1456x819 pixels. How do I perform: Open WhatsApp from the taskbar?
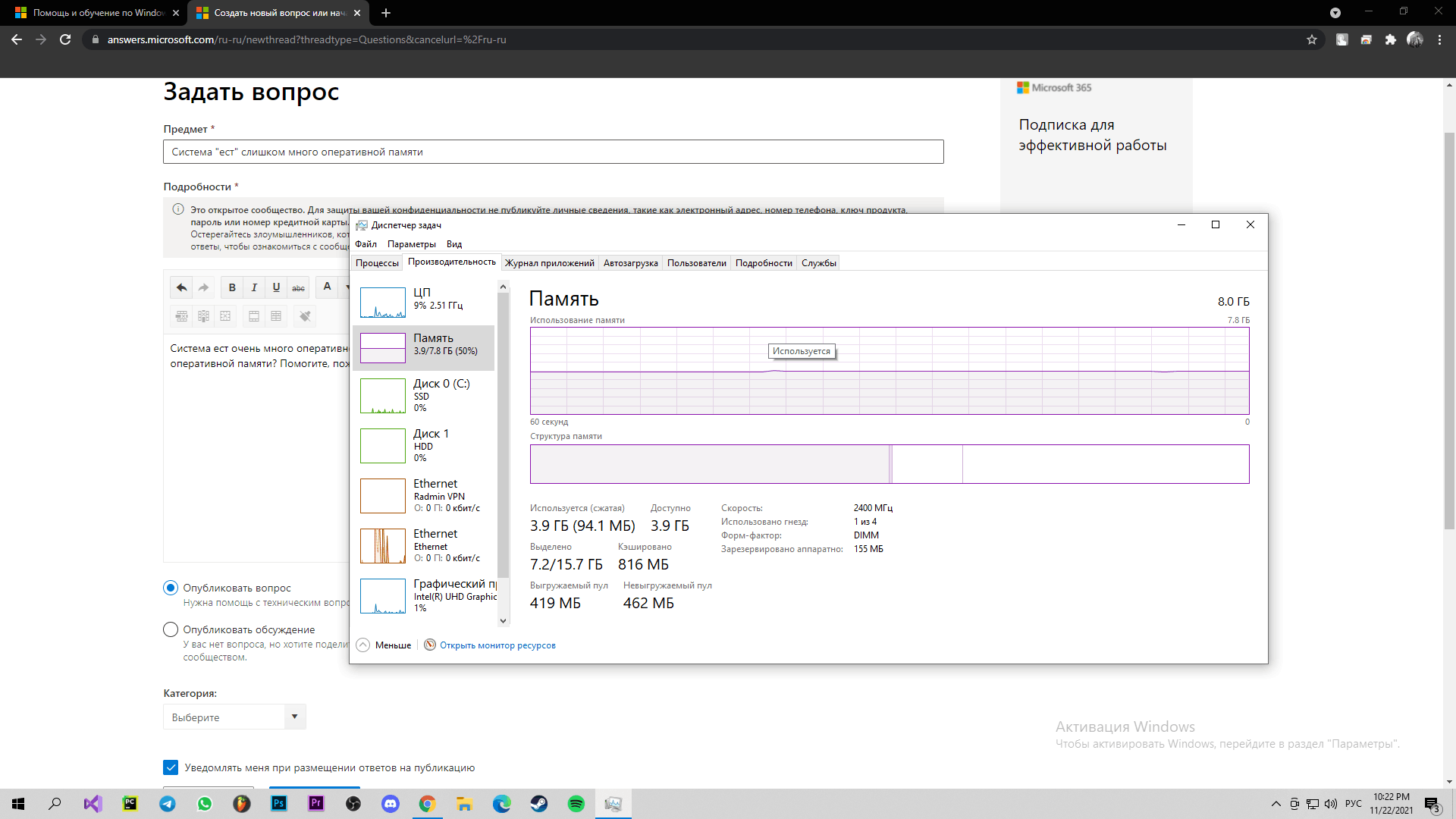pyautogui.click(x=204, y=804)
